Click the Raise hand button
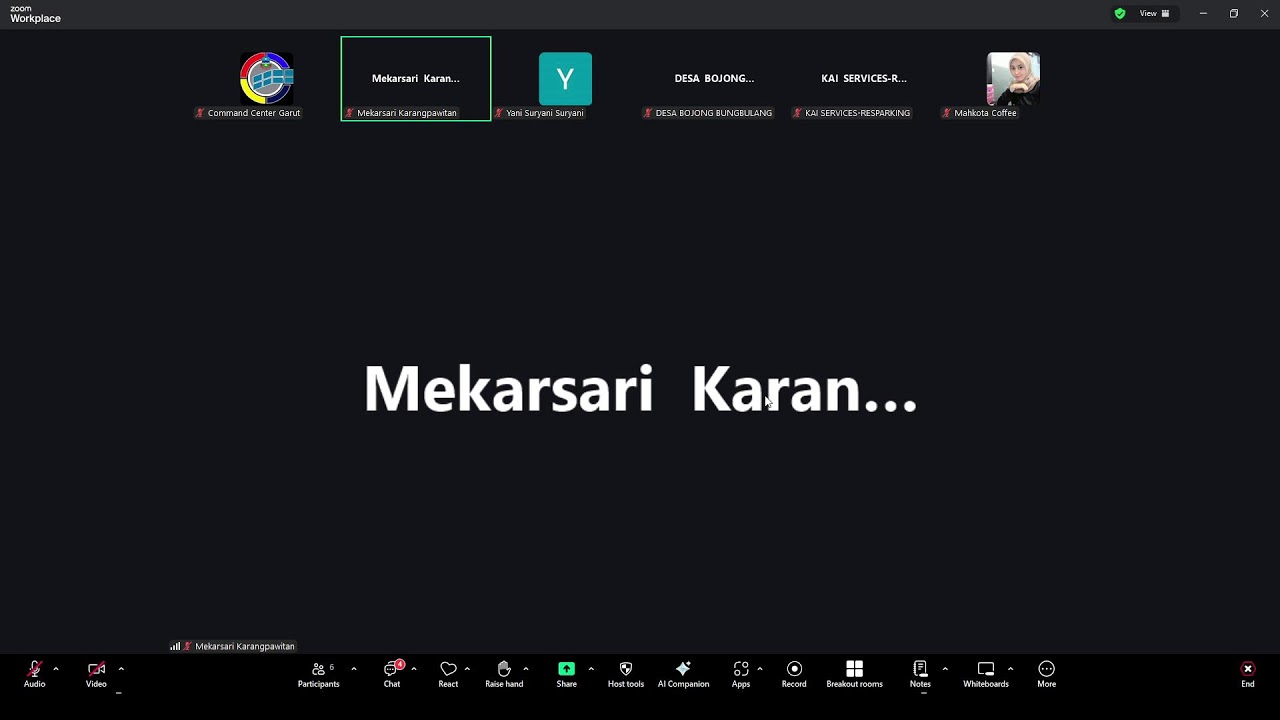The height and width of the screenshot is (720, 1280). (504, 675)
